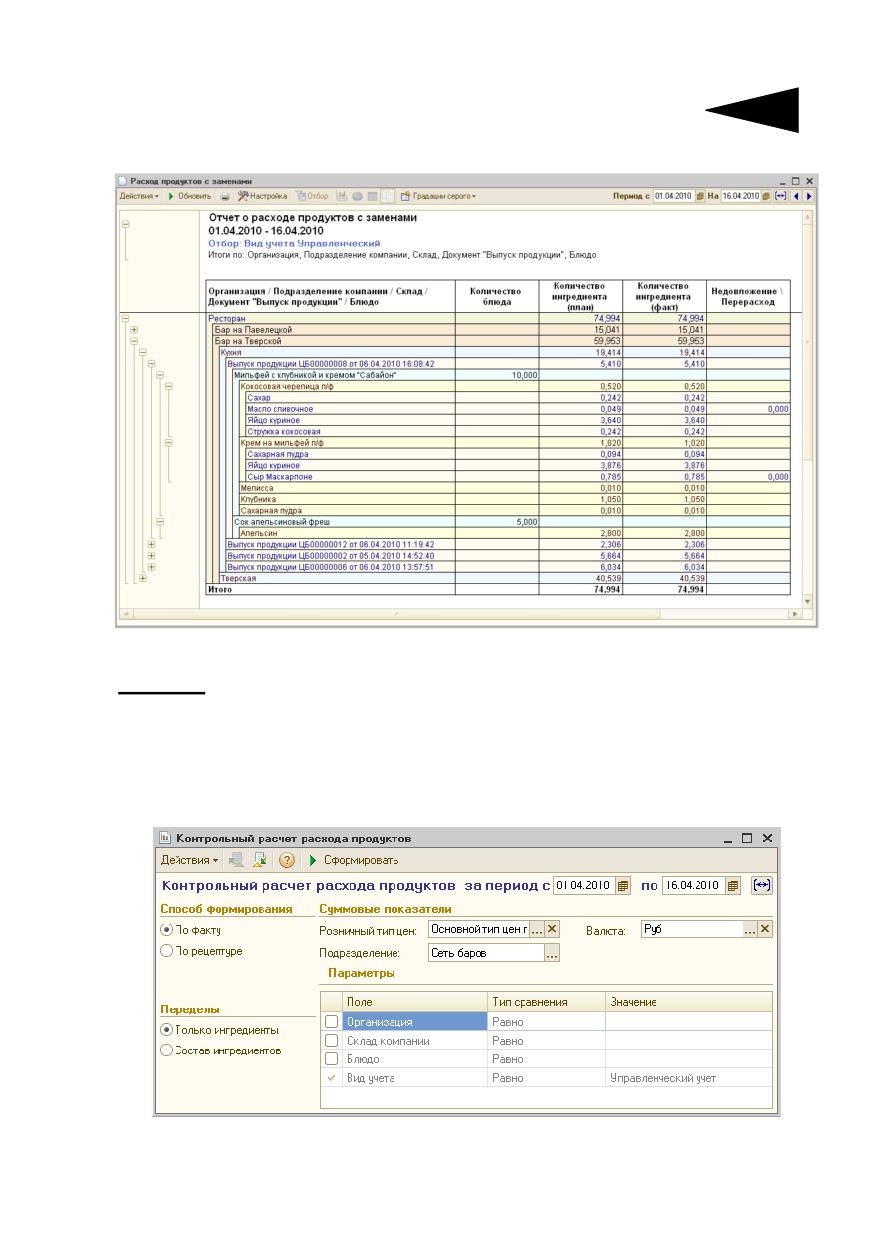Click the Сформировать run button
The width and height of the screenshot is (875, 1239).
point(354,860)
